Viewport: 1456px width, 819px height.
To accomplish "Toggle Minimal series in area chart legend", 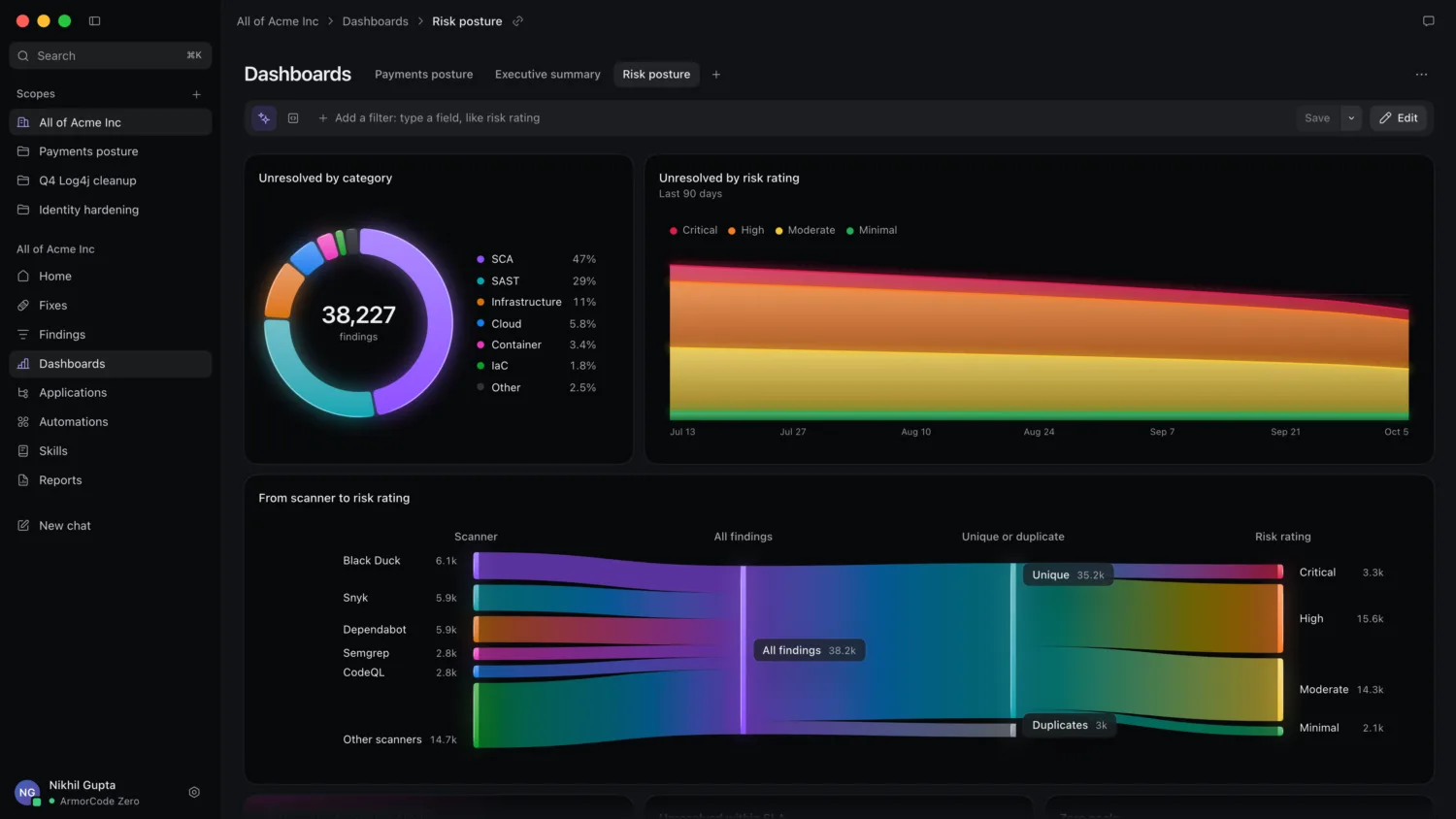I will pos(872,231).
